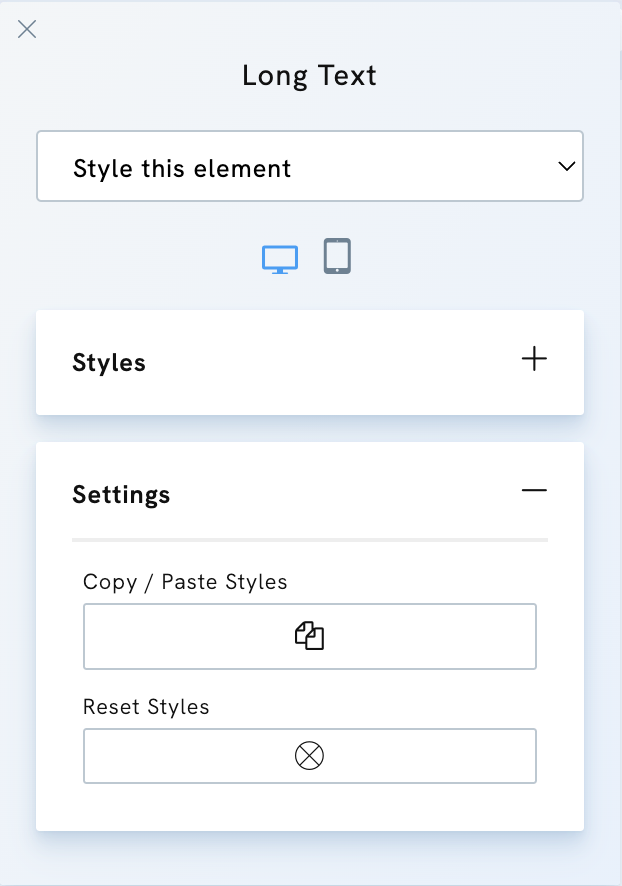Select the Settings panel header
The width and height of the screenshot is (622, 886).
[121, 494]
